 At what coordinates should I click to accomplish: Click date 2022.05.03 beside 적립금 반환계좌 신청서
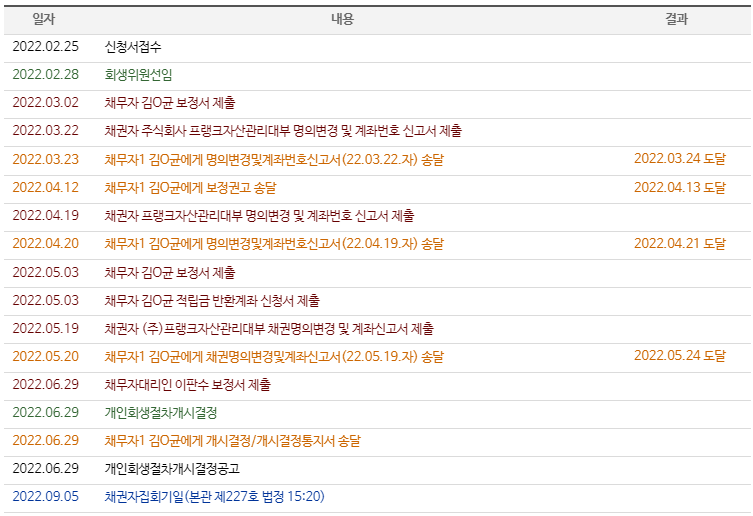[46, 300]
